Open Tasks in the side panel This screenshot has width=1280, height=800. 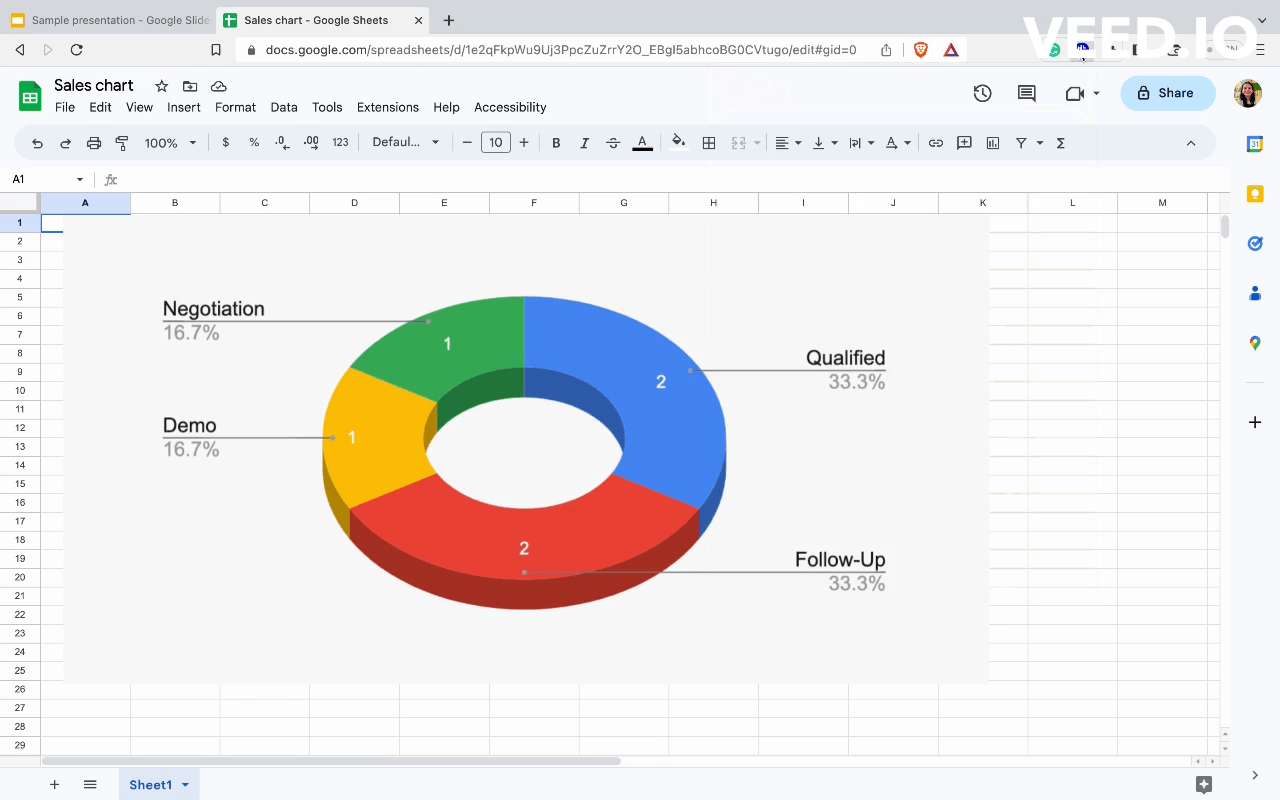[1255, 244]
